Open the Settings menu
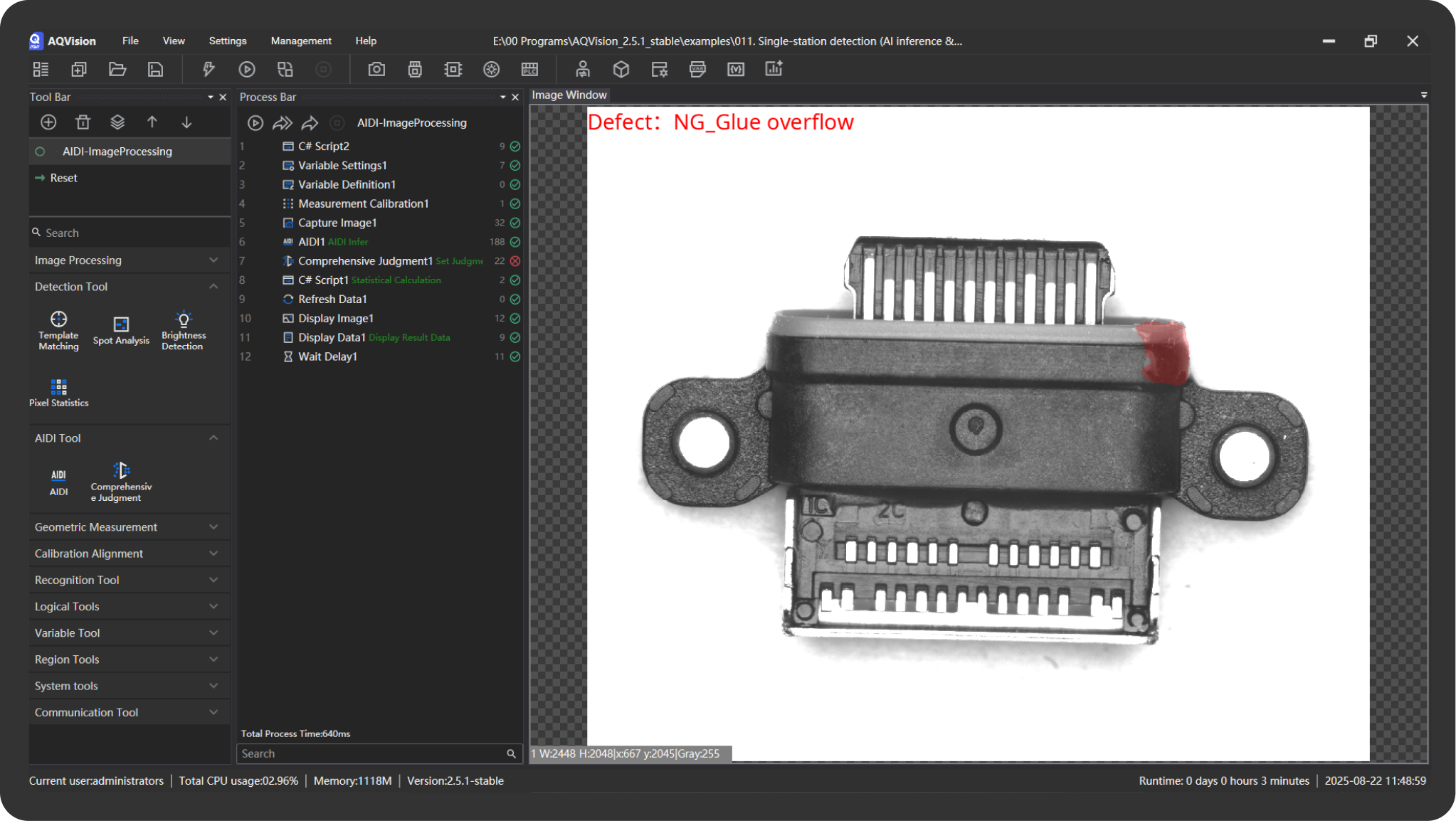The width and height of the screenshot is (1456, 821). click(227, 41)
